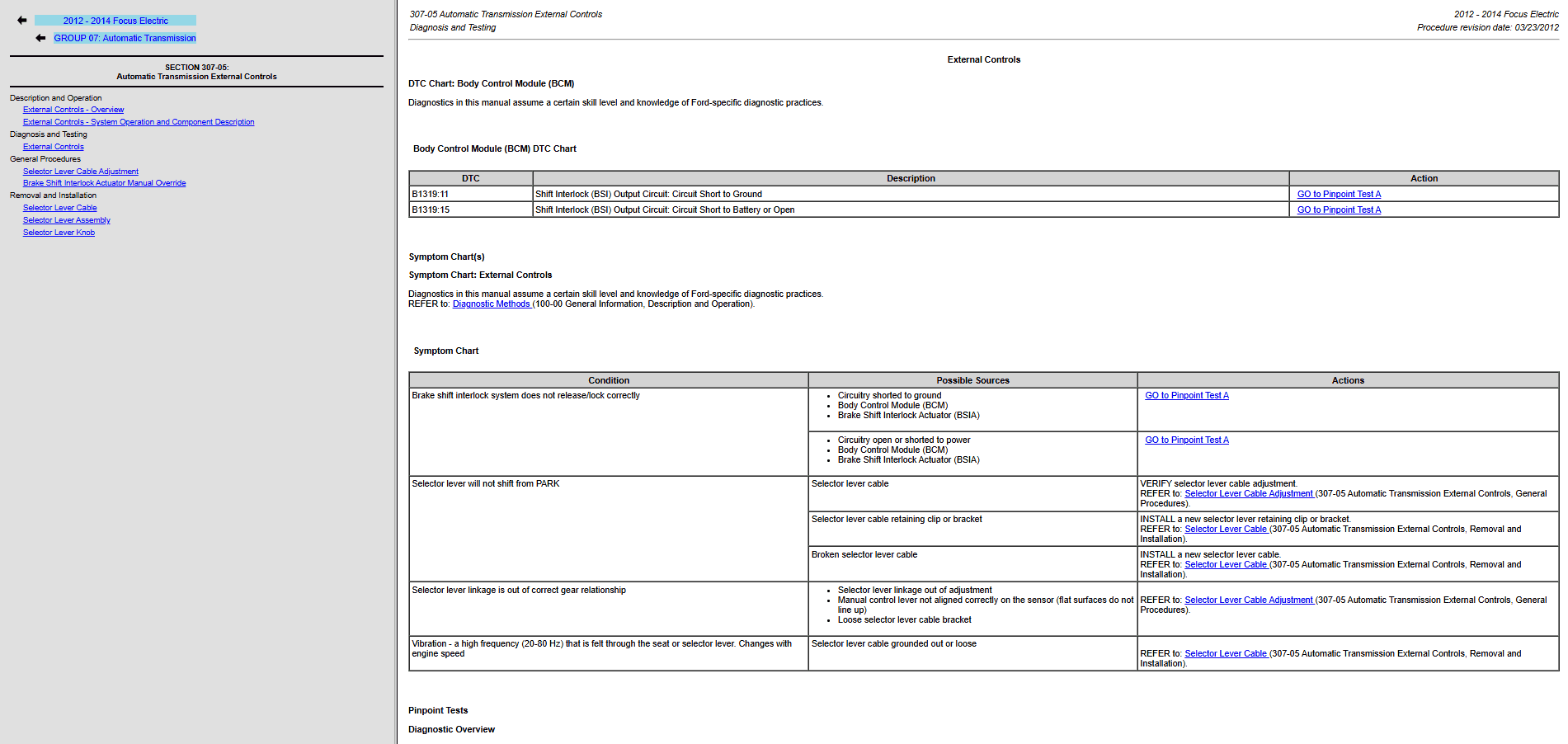
Task: Open the 2012 - 2014 Focus Electric link
Action: tap(115, 21)
